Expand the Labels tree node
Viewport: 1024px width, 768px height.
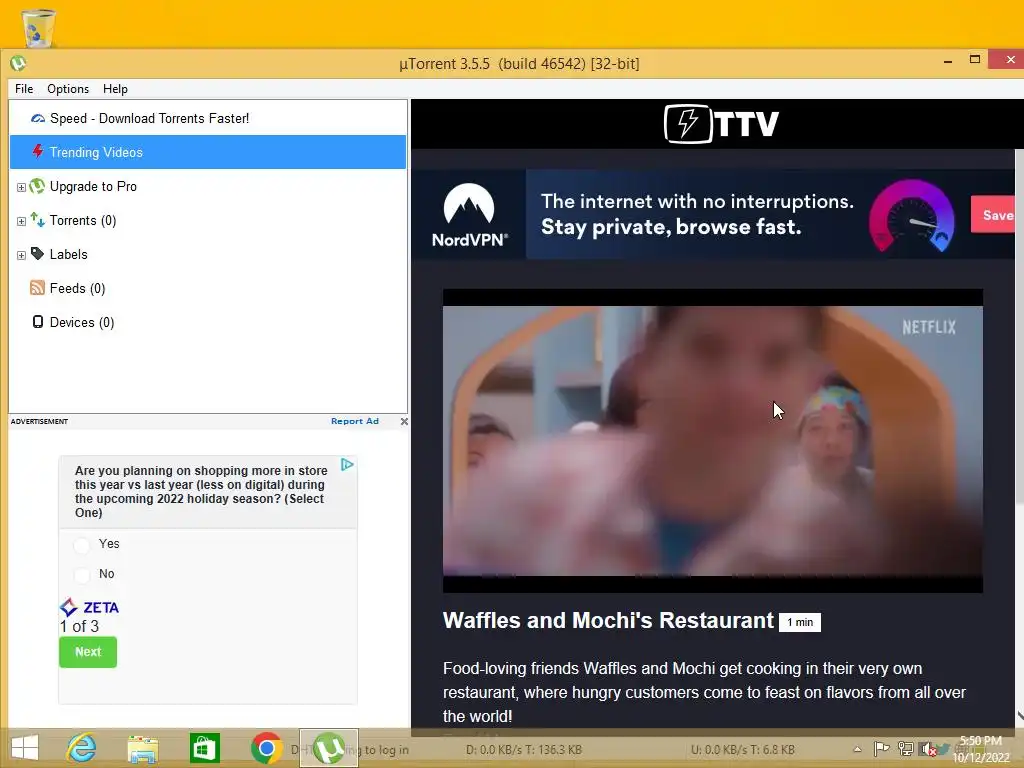22,255
